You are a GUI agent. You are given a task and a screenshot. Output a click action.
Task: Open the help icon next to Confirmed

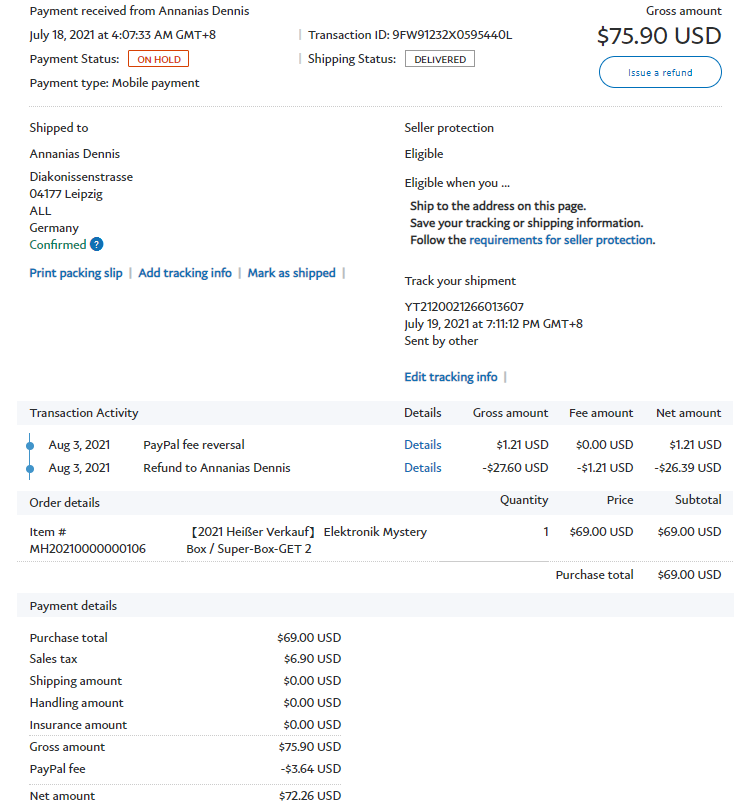pos(97,245)
